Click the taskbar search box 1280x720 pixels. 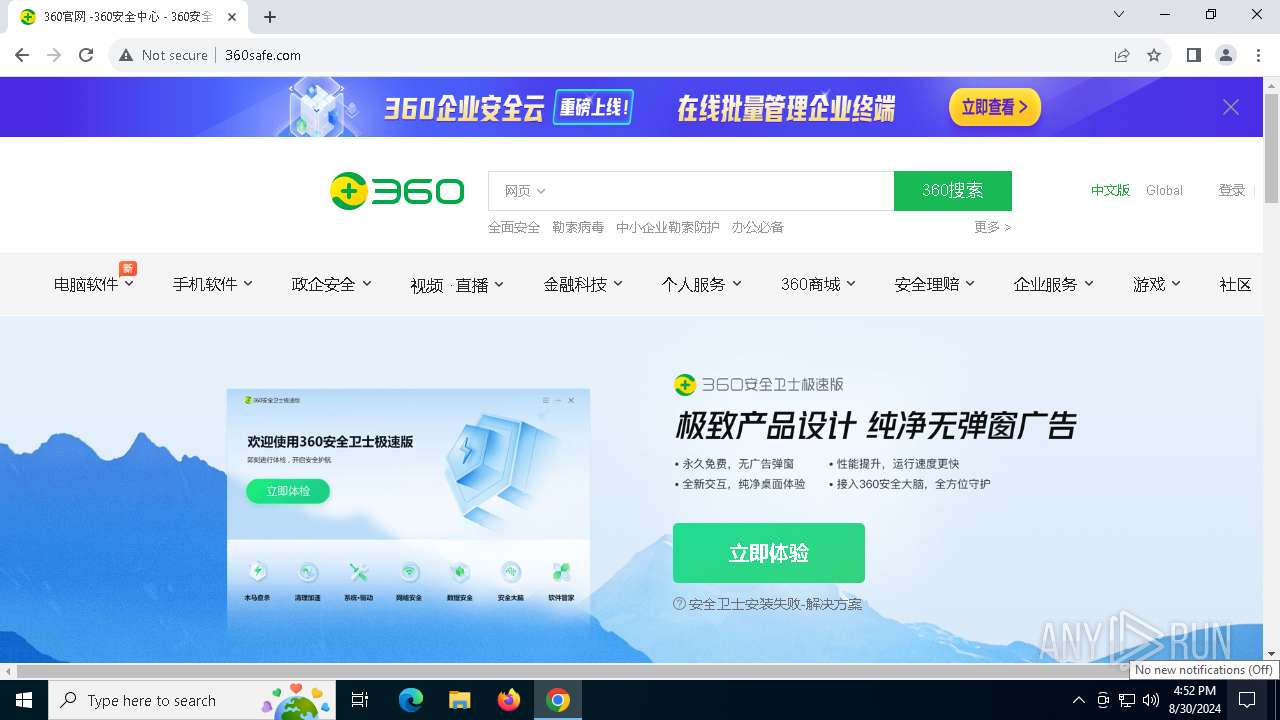[192, 700]
